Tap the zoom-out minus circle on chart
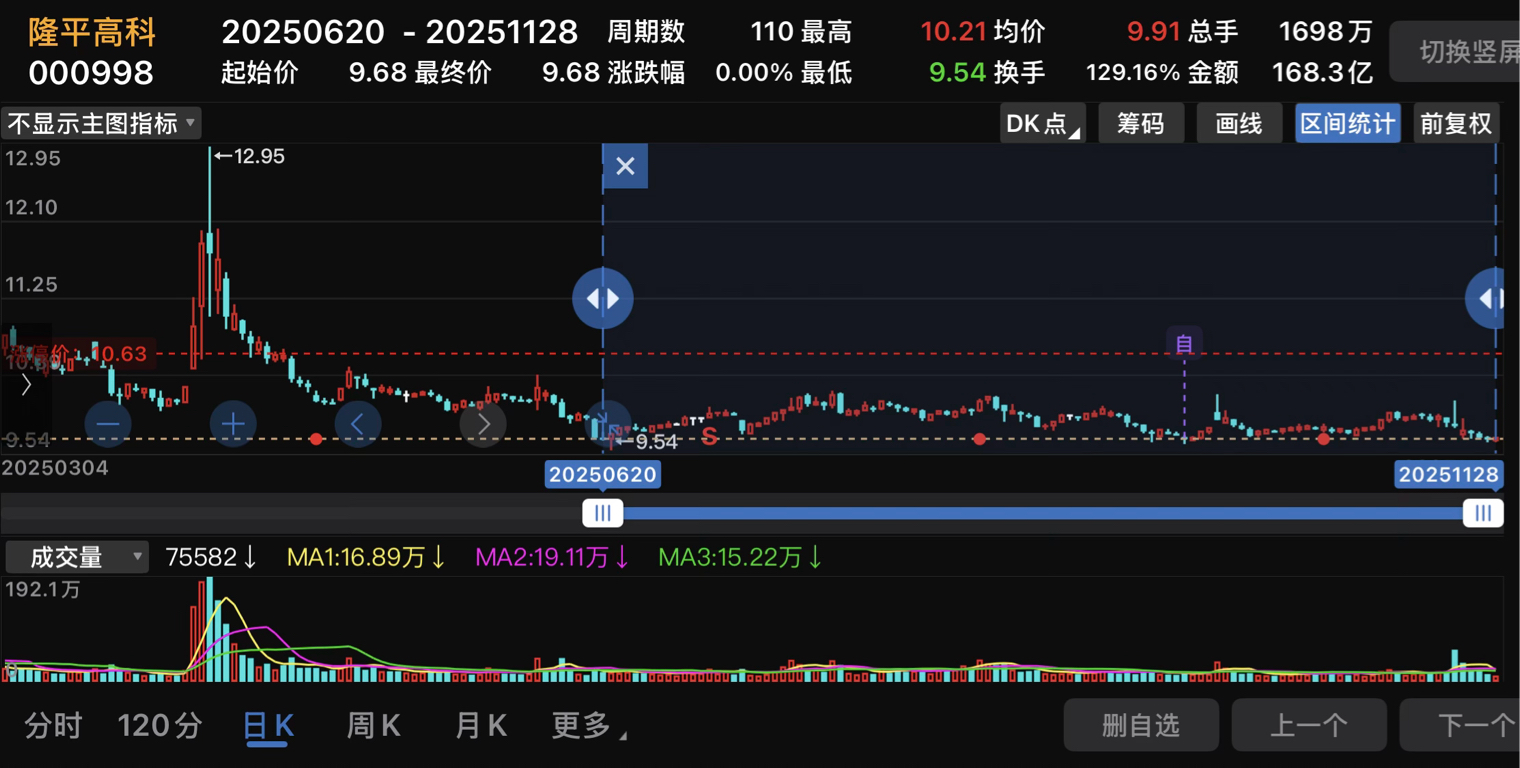This screenshot has width=1520, height=768. tap(109, 424)
